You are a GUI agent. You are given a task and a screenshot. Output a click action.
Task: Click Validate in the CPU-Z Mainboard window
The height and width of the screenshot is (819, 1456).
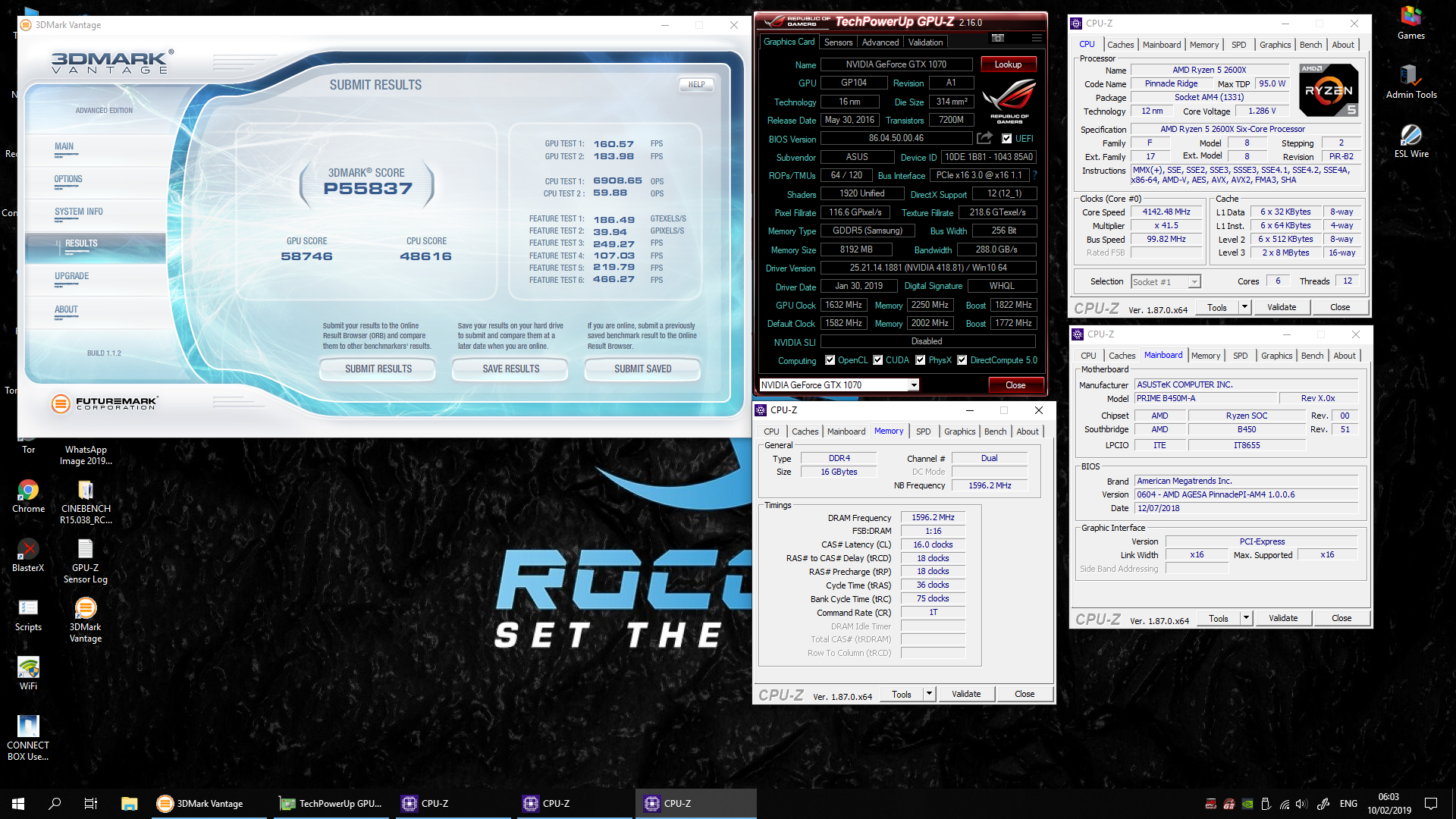coord(1283,618)
